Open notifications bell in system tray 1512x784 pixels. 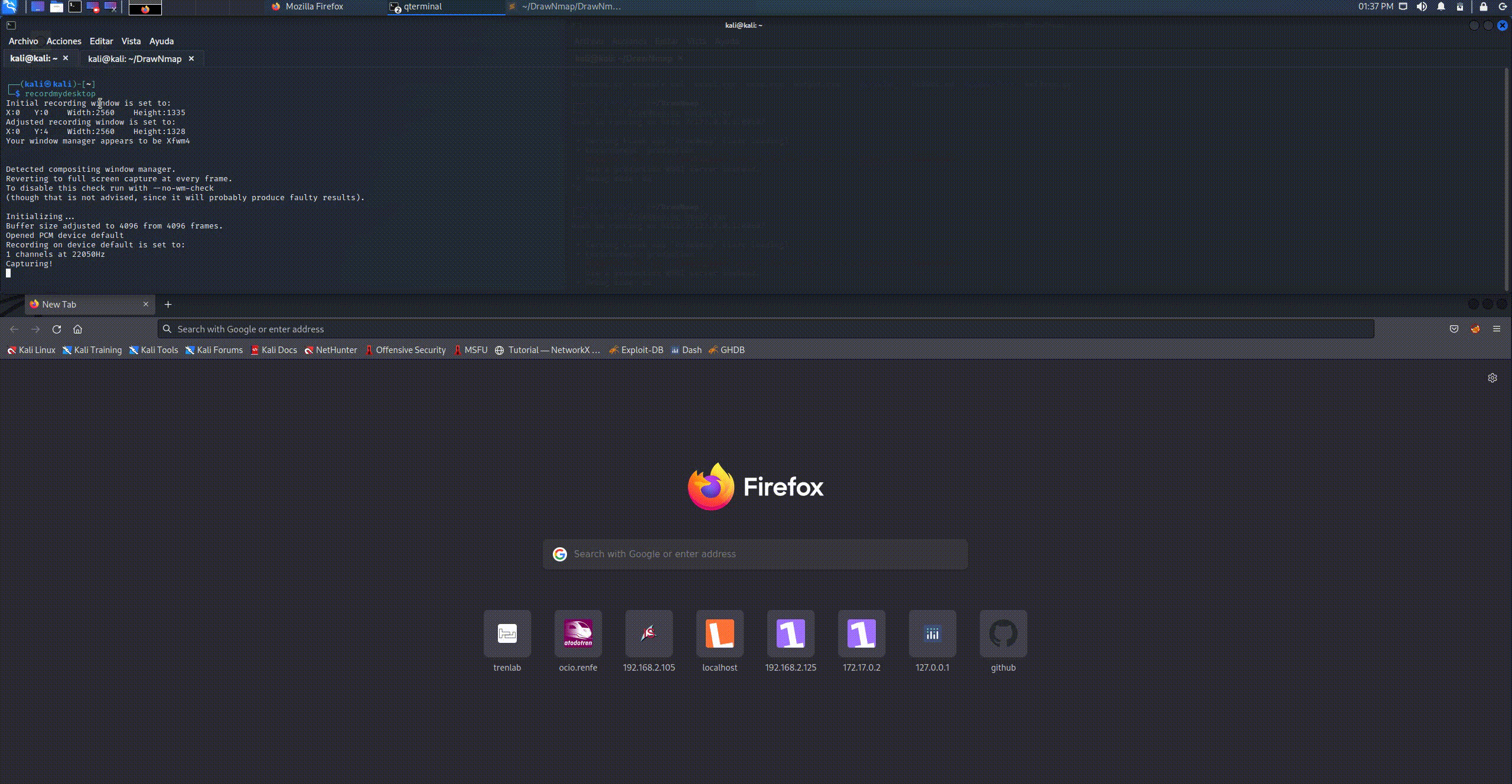[1441, 6]
